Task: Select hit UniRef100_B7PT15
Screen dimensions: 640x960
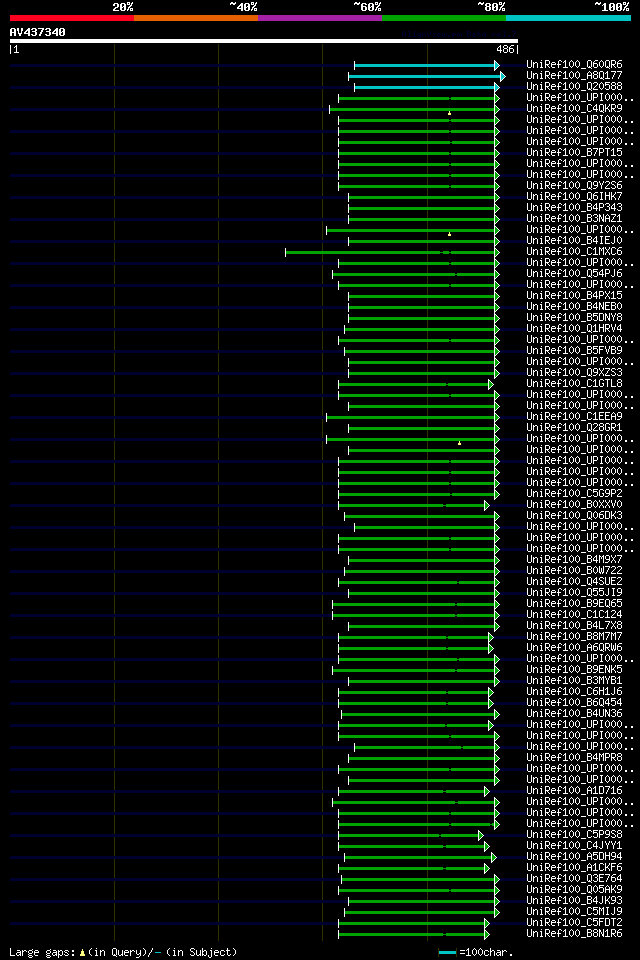Action: pos(574,152)
